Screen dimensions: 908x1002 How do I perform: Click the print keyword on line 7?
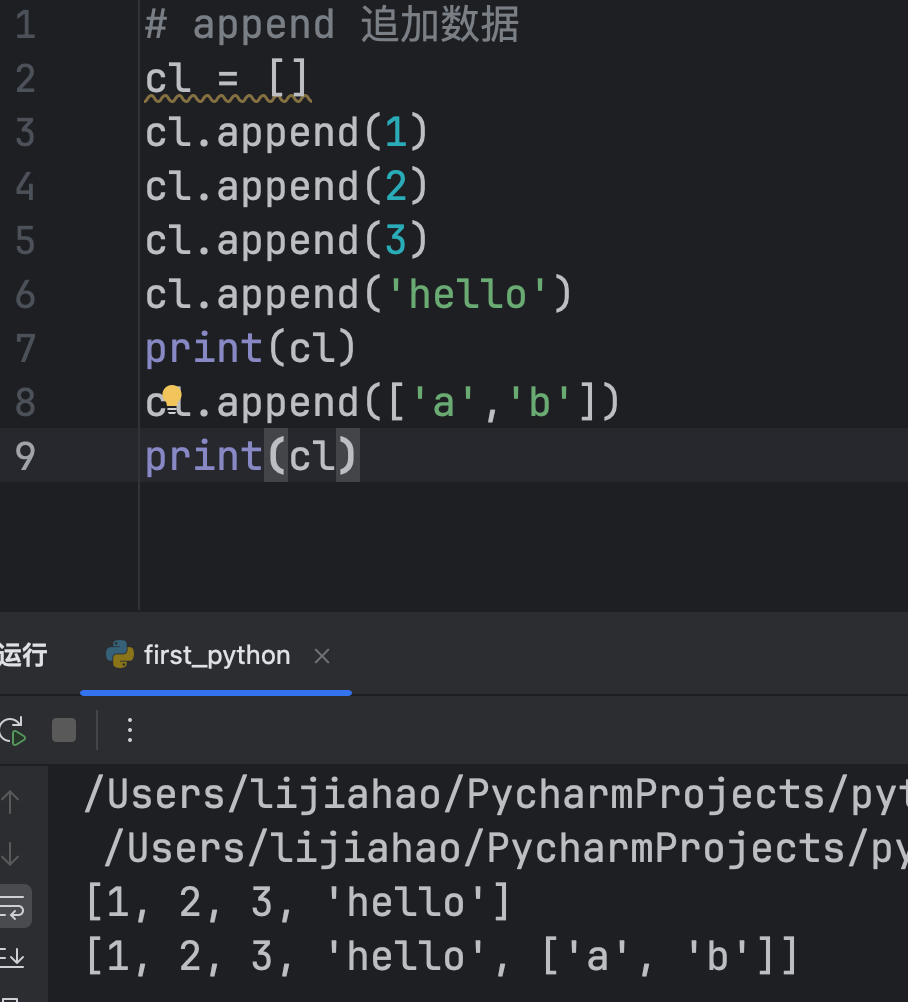pos(204,349)
